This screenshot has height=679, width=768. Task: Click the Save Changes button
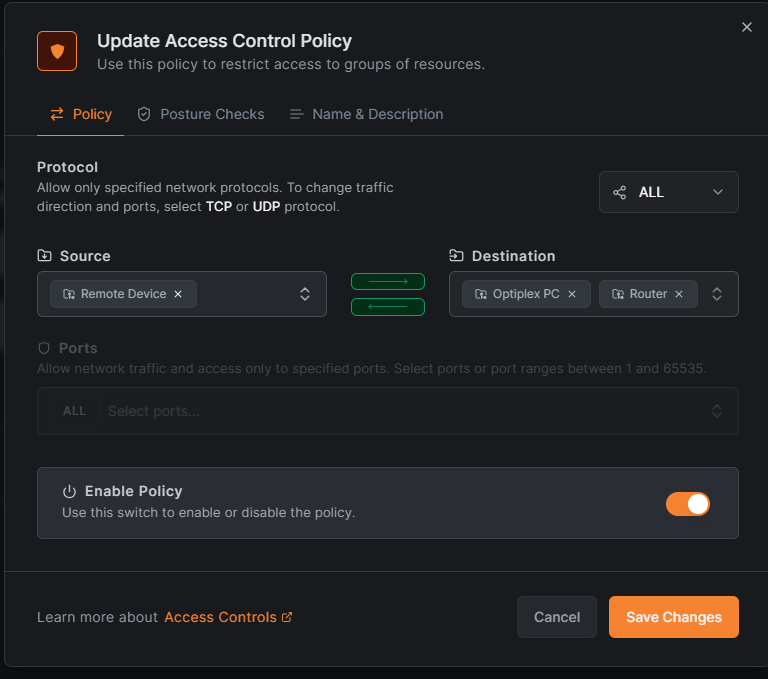pyautogui.click(x=673, y=617)
